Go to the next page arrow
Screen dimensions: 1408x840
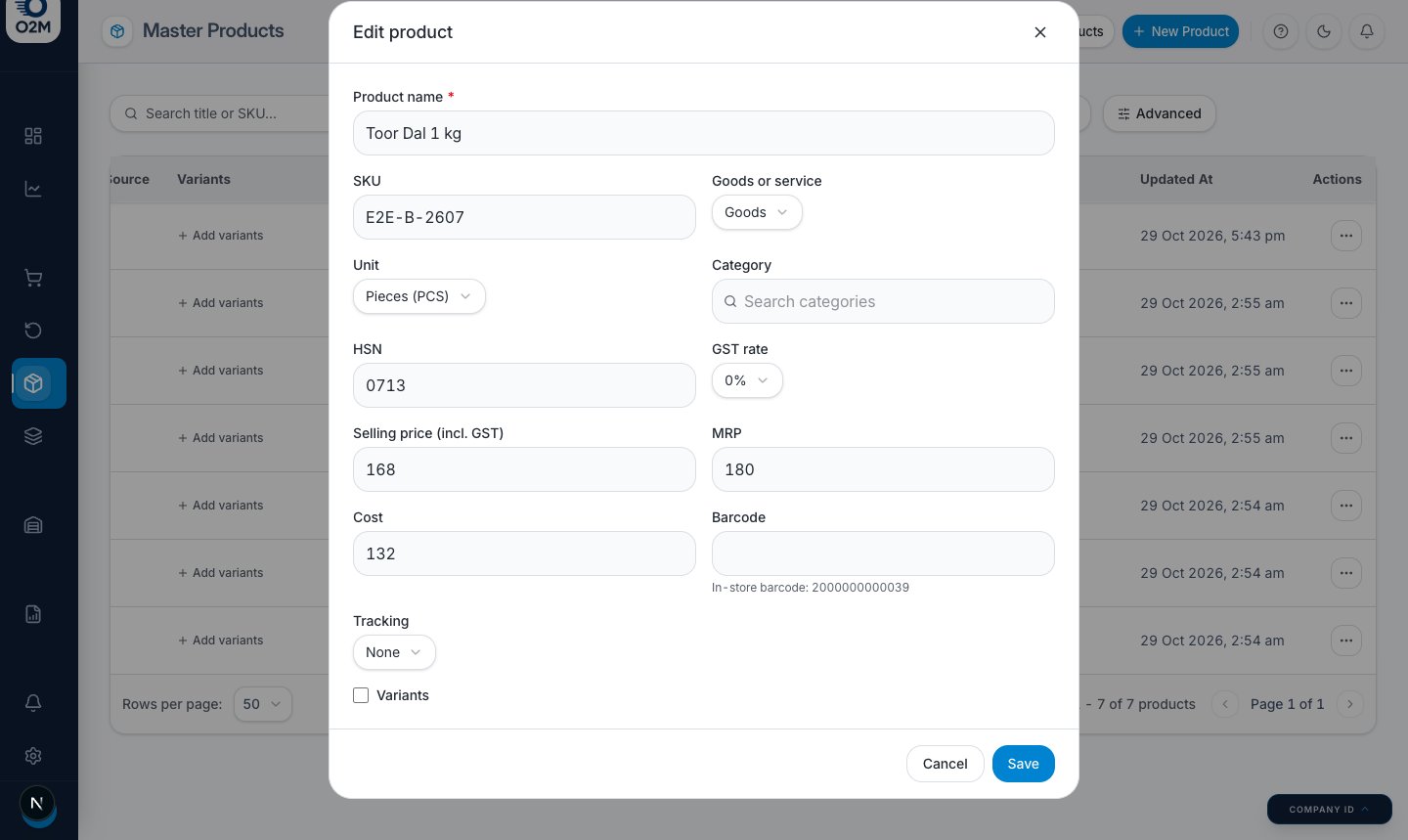1350,704
